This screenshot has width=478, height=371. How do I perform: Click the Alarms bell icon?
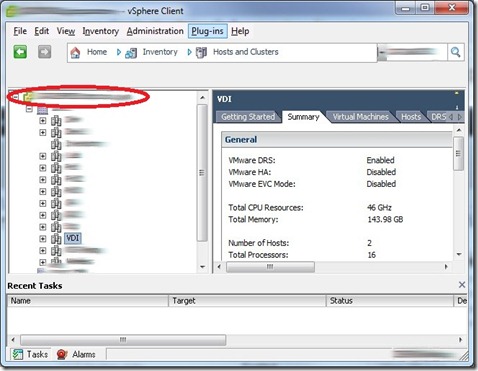(x=62, y=354)
